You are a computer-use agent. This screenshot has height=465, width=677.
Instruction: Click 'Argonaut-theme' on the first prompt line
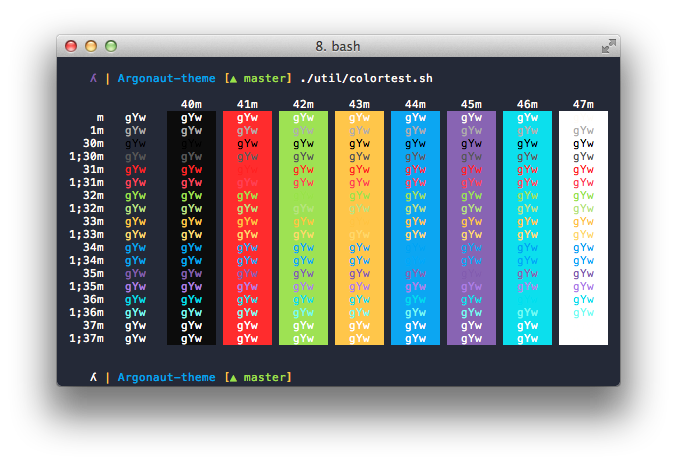click(166, 78)
